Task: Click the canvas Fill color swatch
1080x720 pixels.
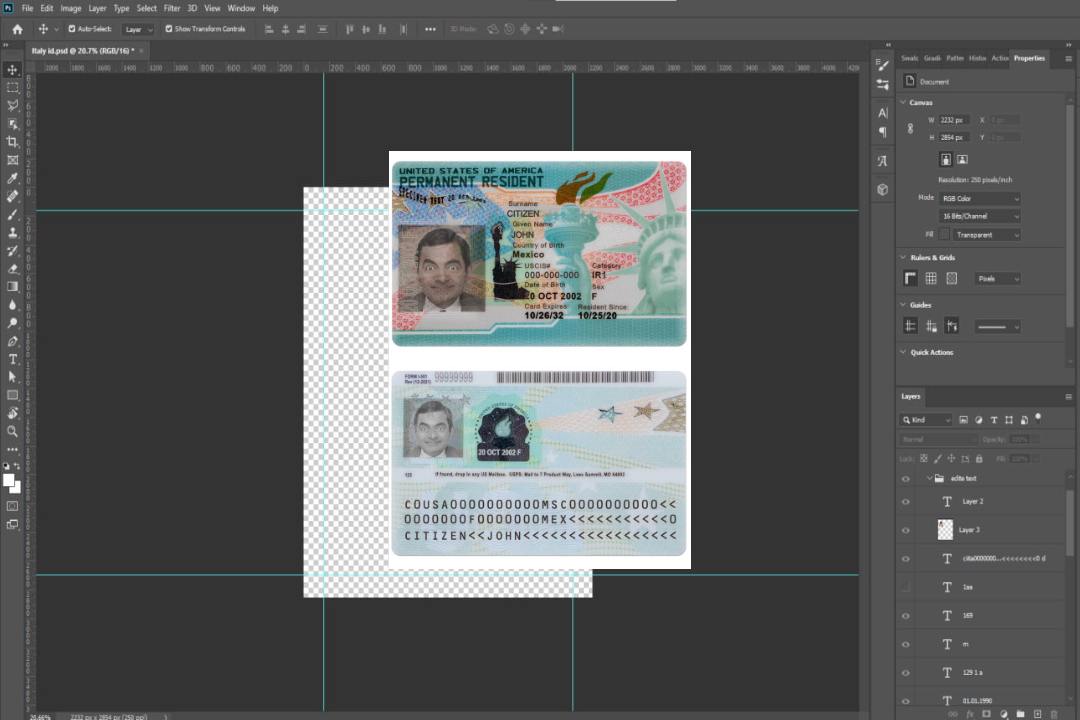Action: 945,235
